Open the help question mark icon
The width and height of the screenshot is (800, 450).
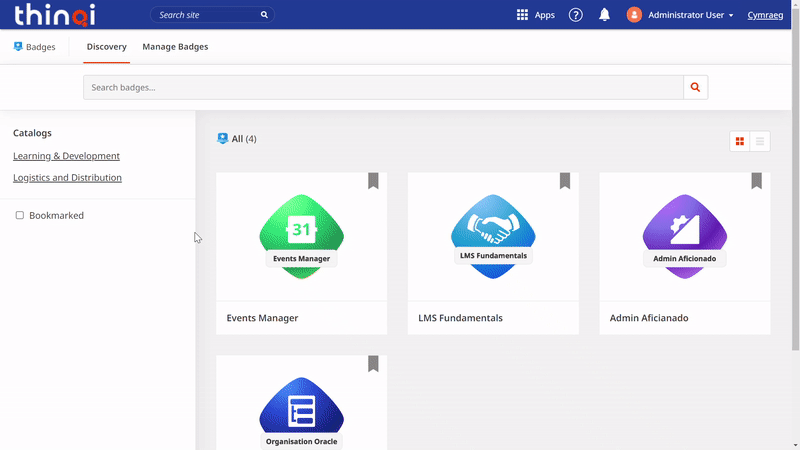576,15
